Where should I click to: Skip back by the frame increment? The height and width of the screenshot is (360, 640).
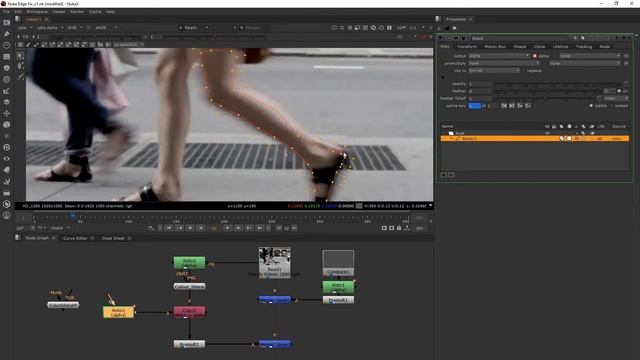279,228
